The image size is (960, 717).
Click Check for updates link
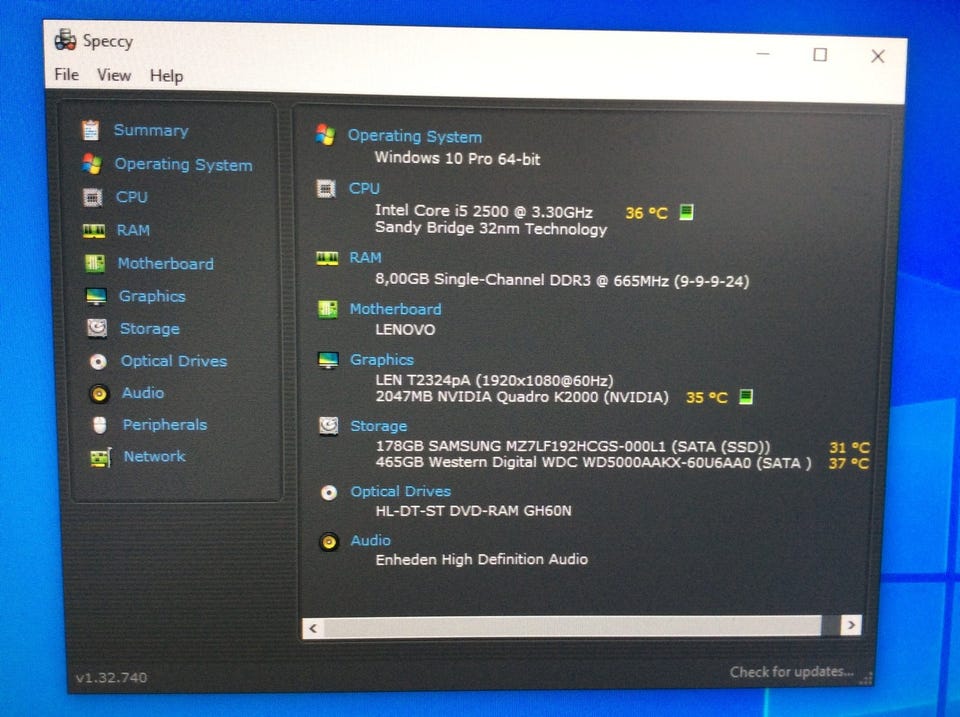[x=792, y=672]
